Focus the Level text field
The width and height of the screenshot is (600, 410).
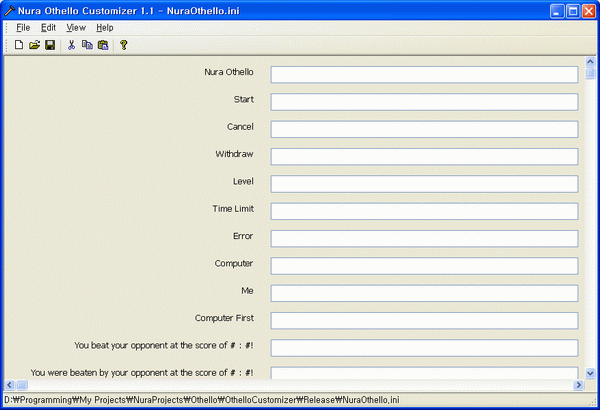pyautogui.click(x=424, y=184)
